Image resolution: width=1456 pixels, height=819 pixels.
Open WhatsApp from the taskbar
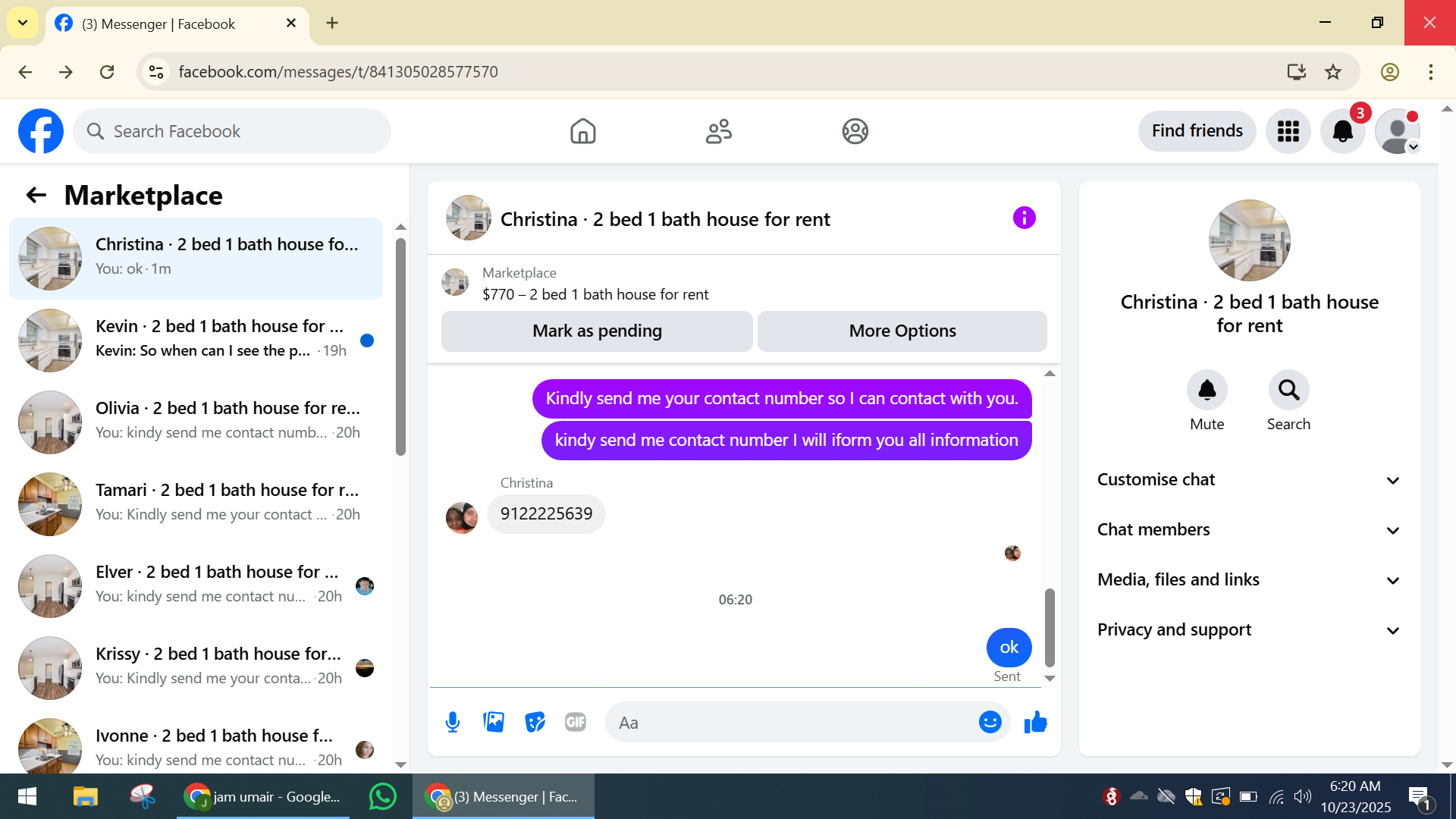point(382,796)
